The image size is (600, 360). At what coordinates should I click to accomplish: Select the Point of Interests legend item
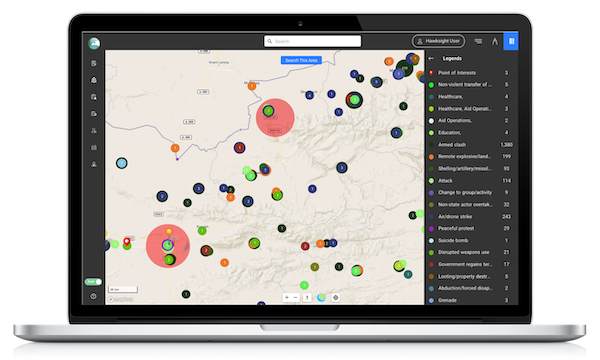coord(471,73)
